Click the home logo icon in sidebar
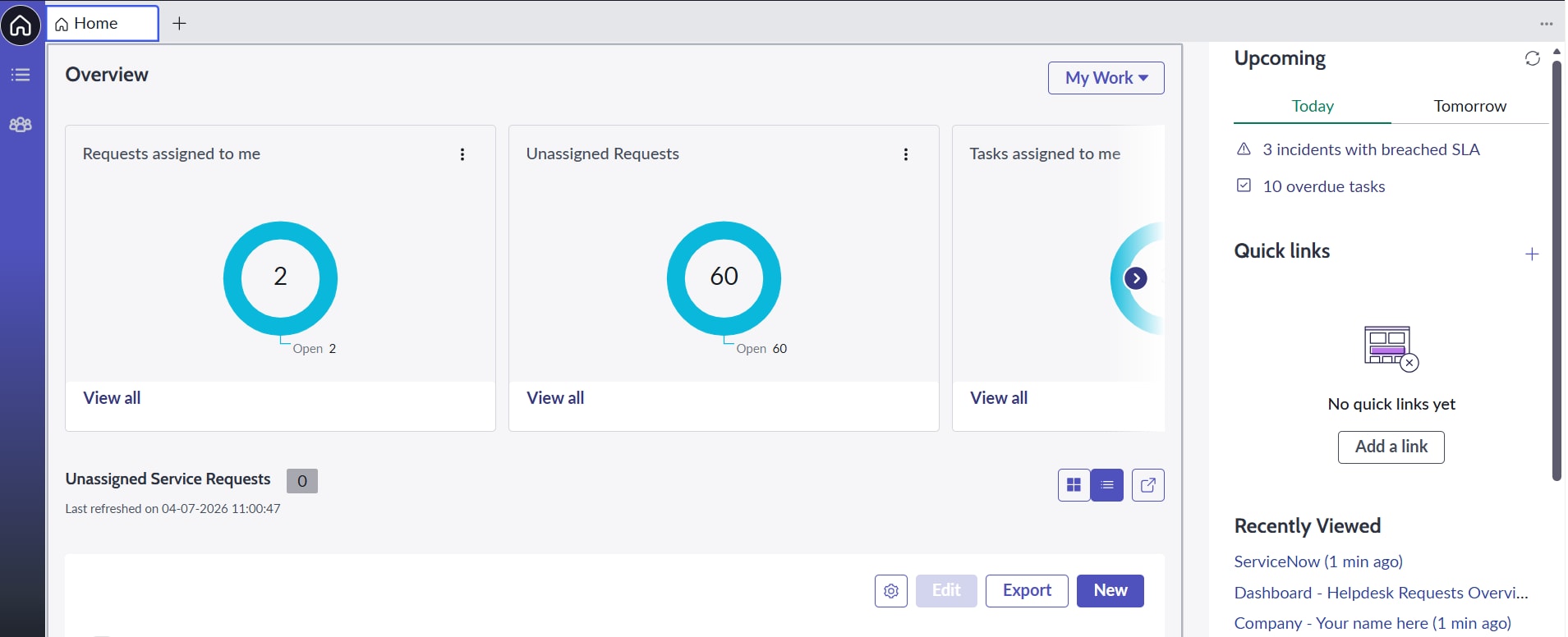The width and height of the screenshot is (1568, 637). tap(21, 25)
